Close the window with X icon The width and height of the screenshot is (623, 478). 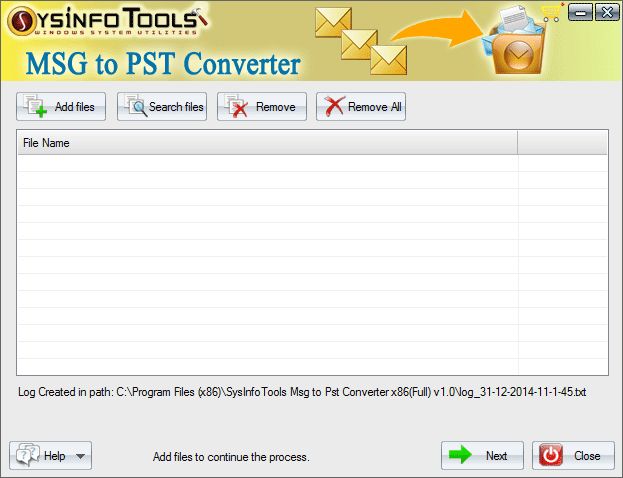tap(607, 12)
